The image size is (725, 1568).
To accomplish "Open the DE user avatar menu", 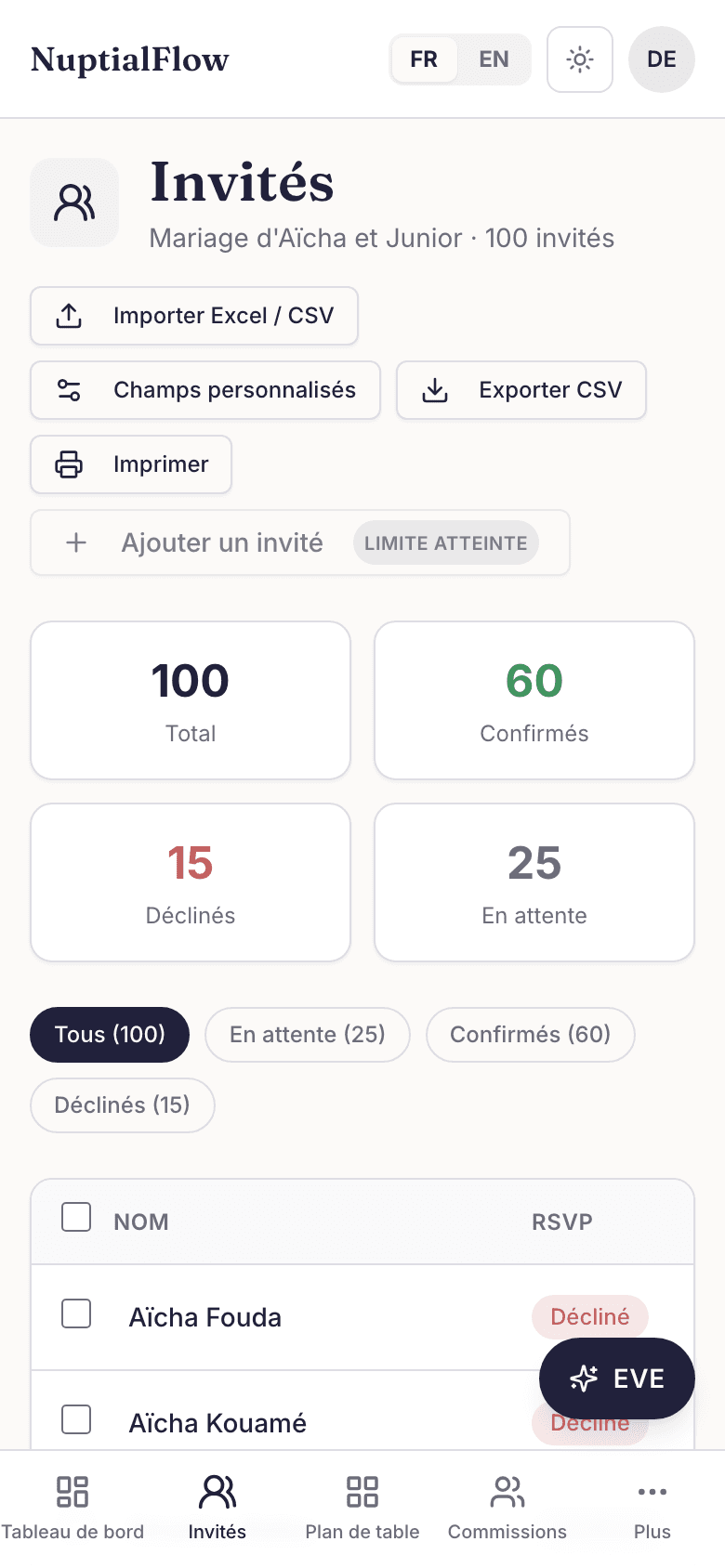I will click(662, 59).
